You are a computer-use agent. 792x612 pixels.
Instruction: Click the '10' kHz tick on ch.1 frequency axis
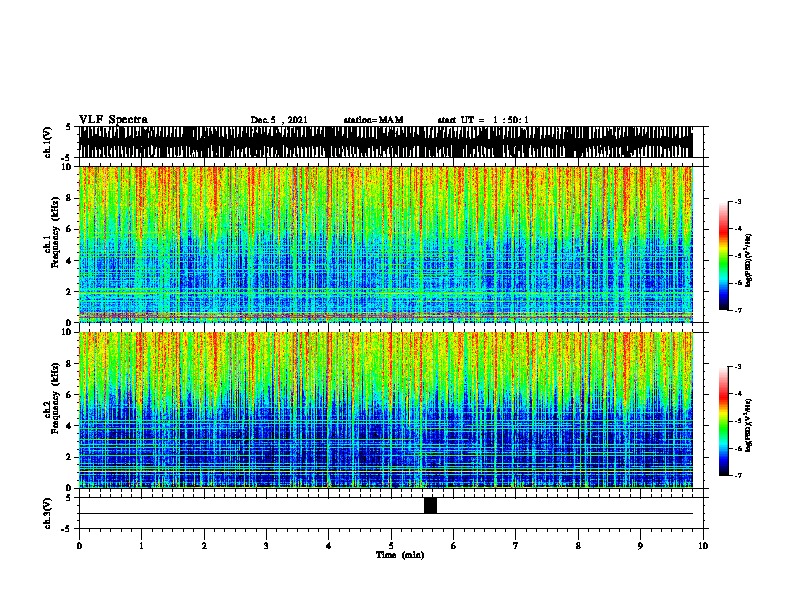[x=69, y=167]
